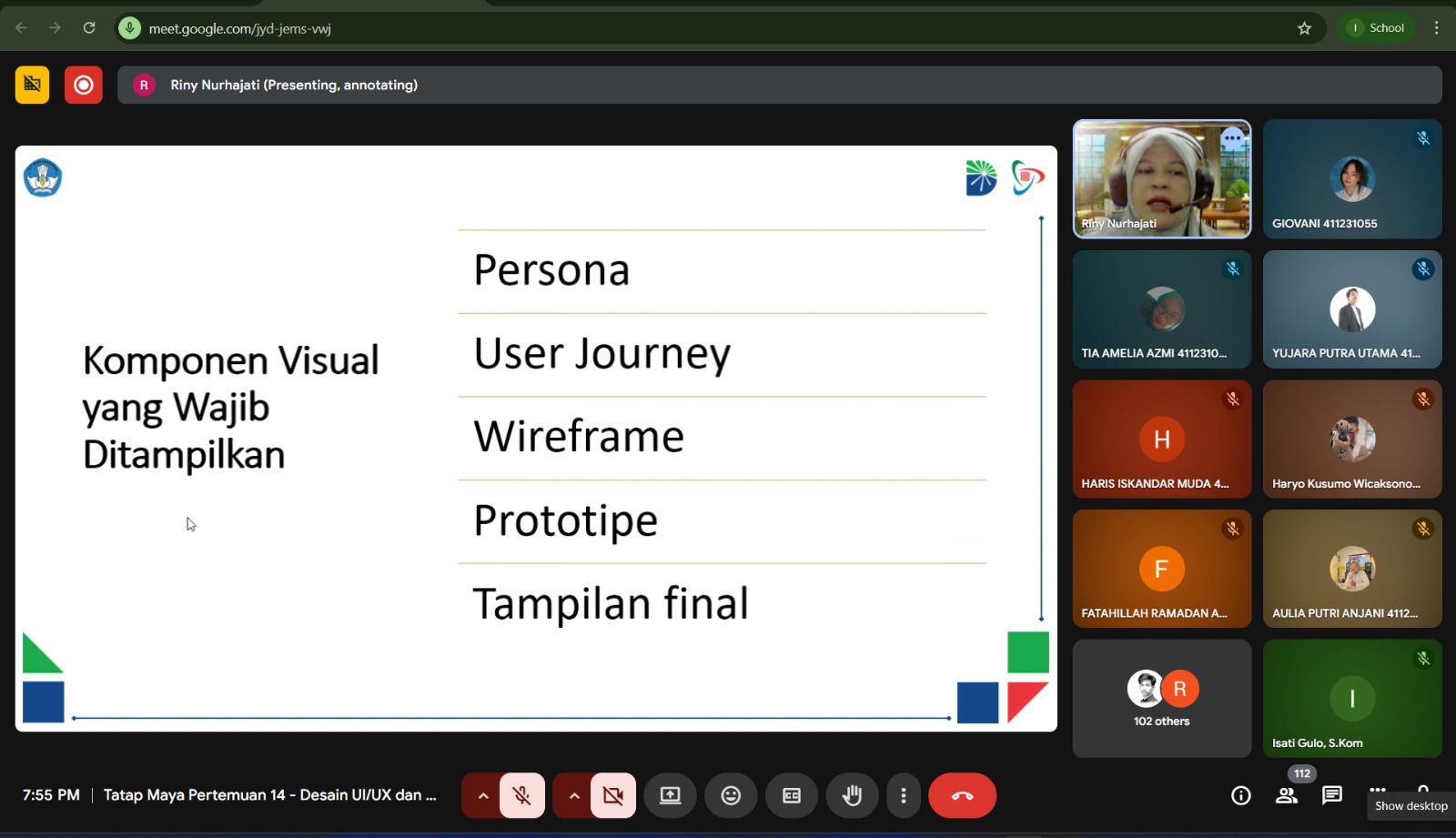Leave the call with red hang-up button

962,796
